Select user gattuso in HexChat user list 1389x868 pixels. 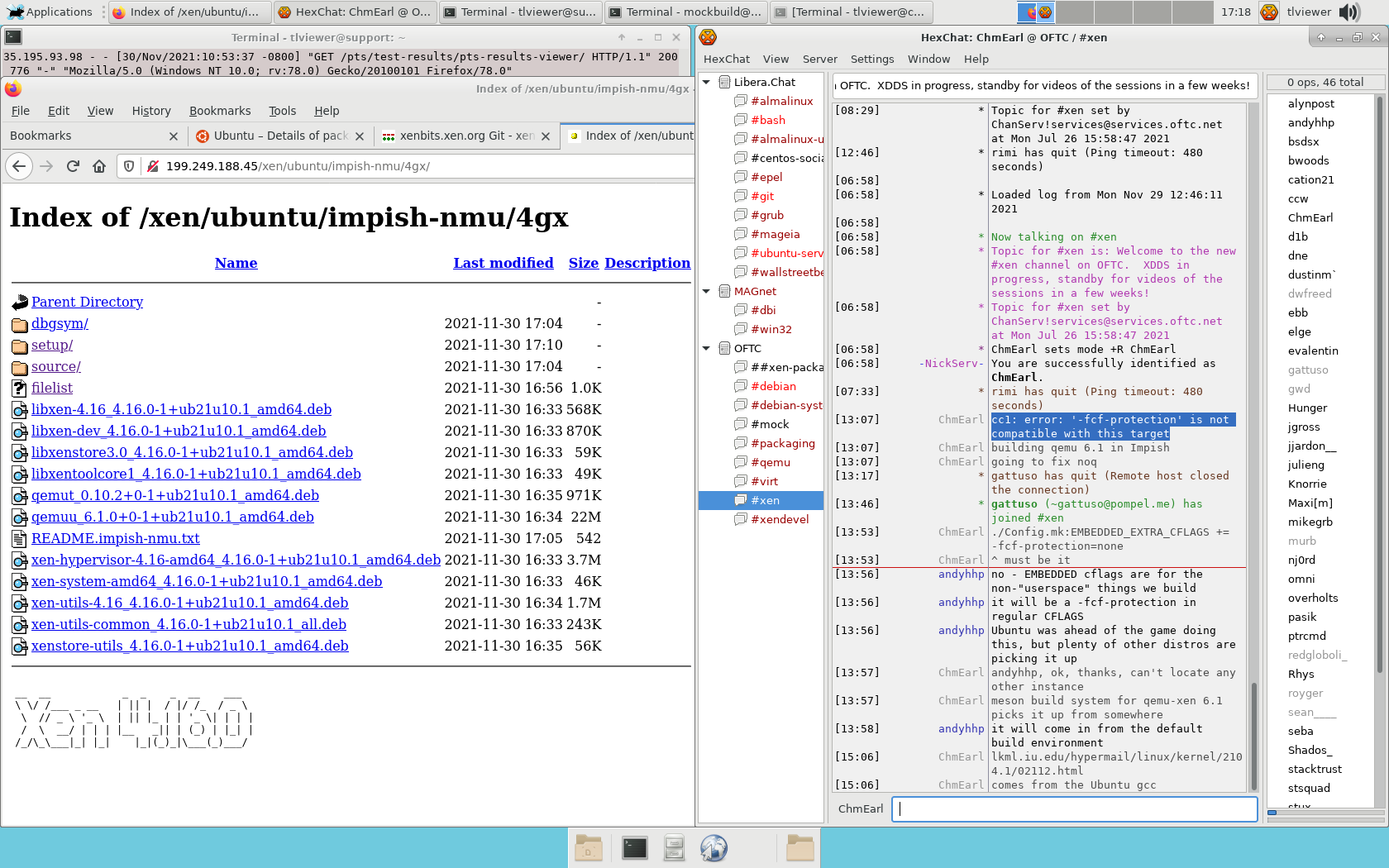1307,370
